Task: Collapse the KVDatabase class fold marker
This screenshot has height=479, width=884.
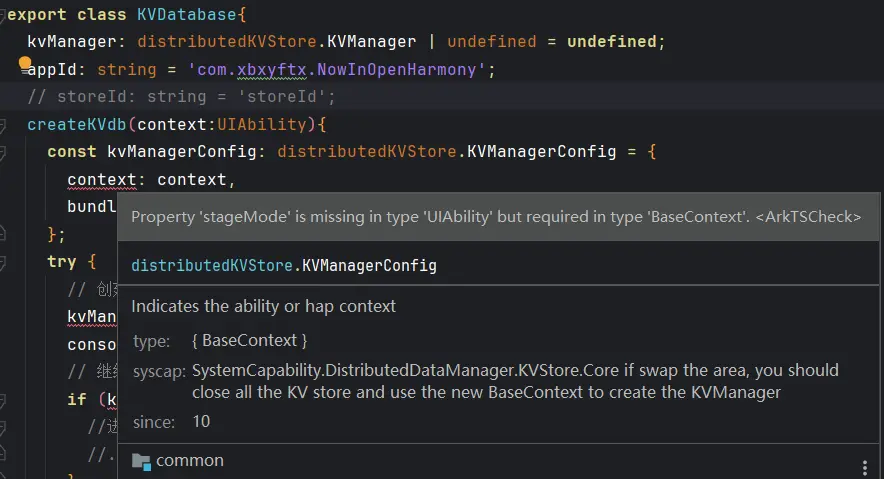Action: 3,15
